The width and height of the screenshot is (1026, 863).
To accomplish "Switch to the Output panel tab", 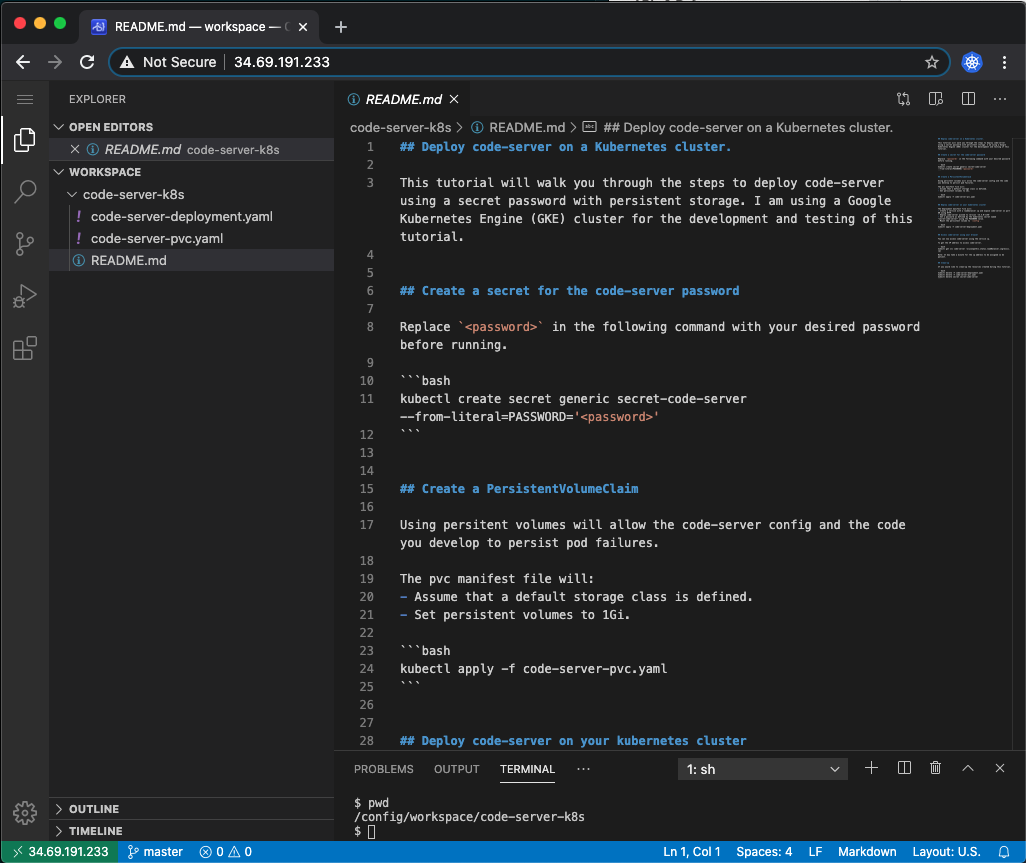I will click(456, 769).
